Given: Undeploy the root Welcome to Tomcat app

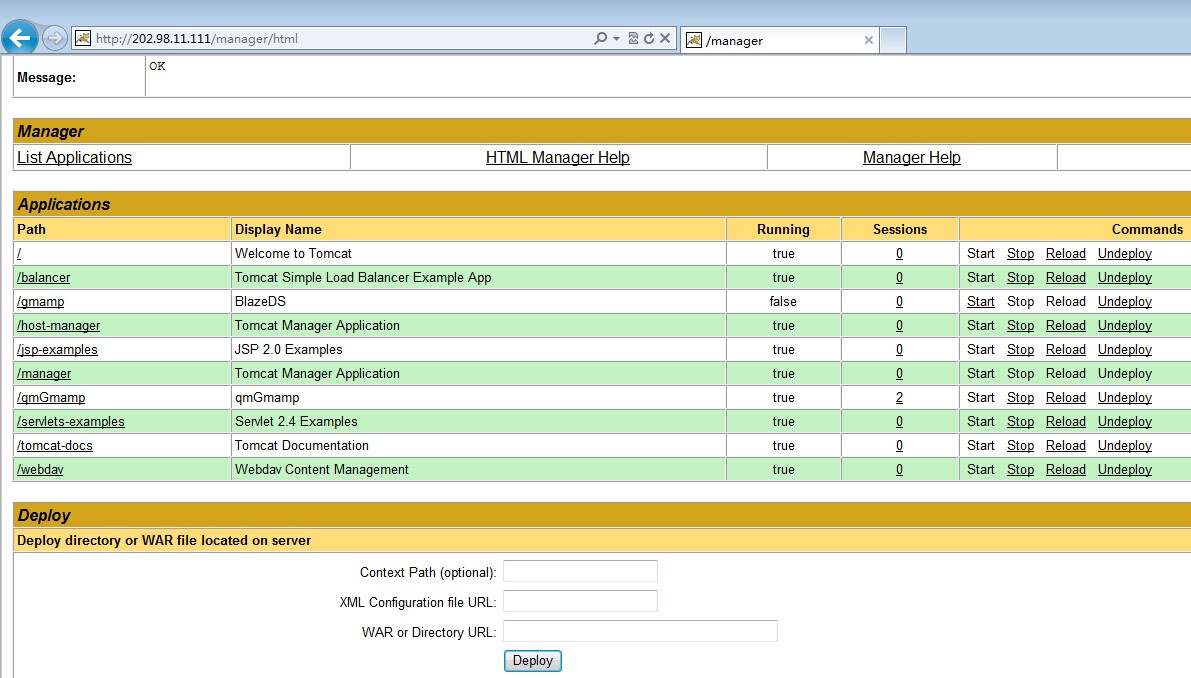Looking at the screenshot, I should (x=1125, y=254).
